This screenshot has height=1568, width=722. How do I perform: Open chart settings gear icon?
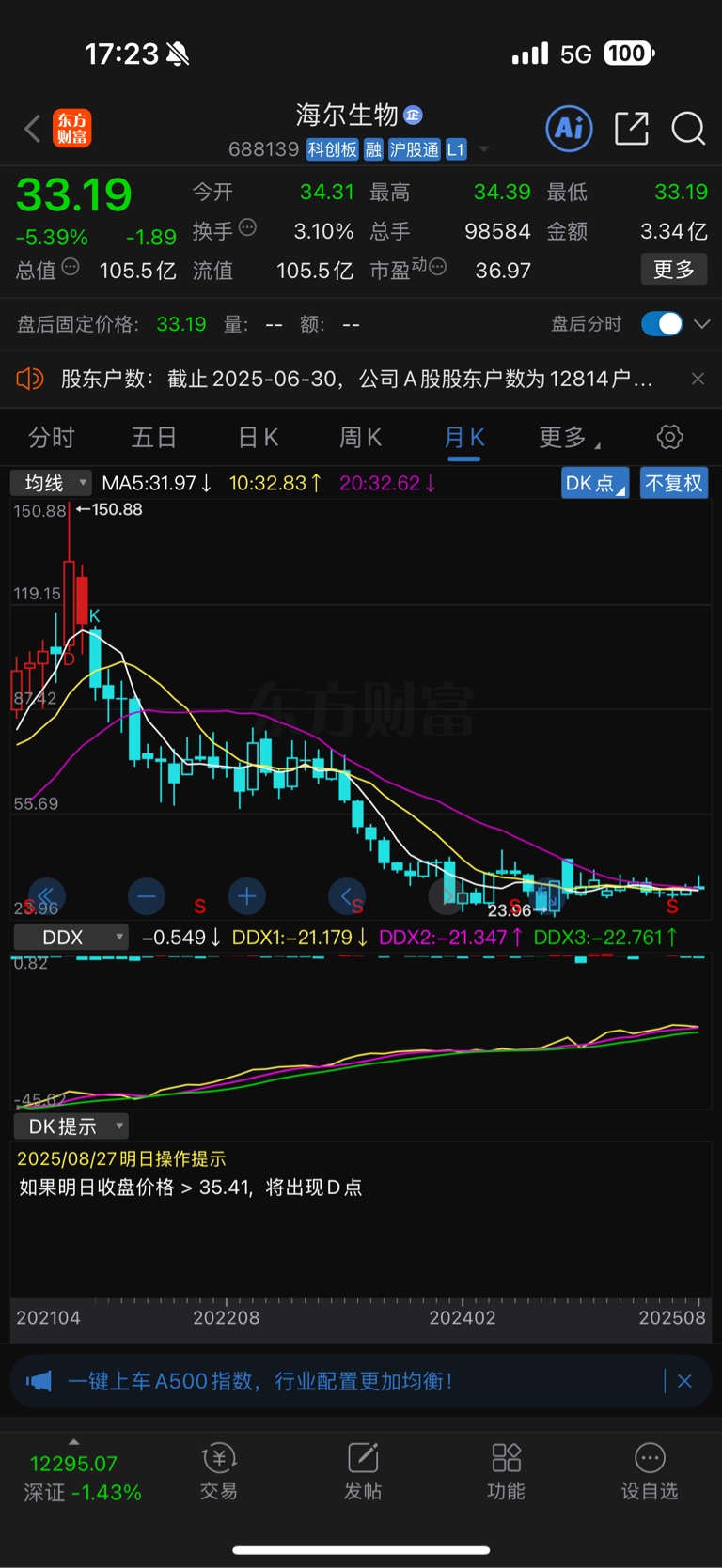tap(669, 437)
